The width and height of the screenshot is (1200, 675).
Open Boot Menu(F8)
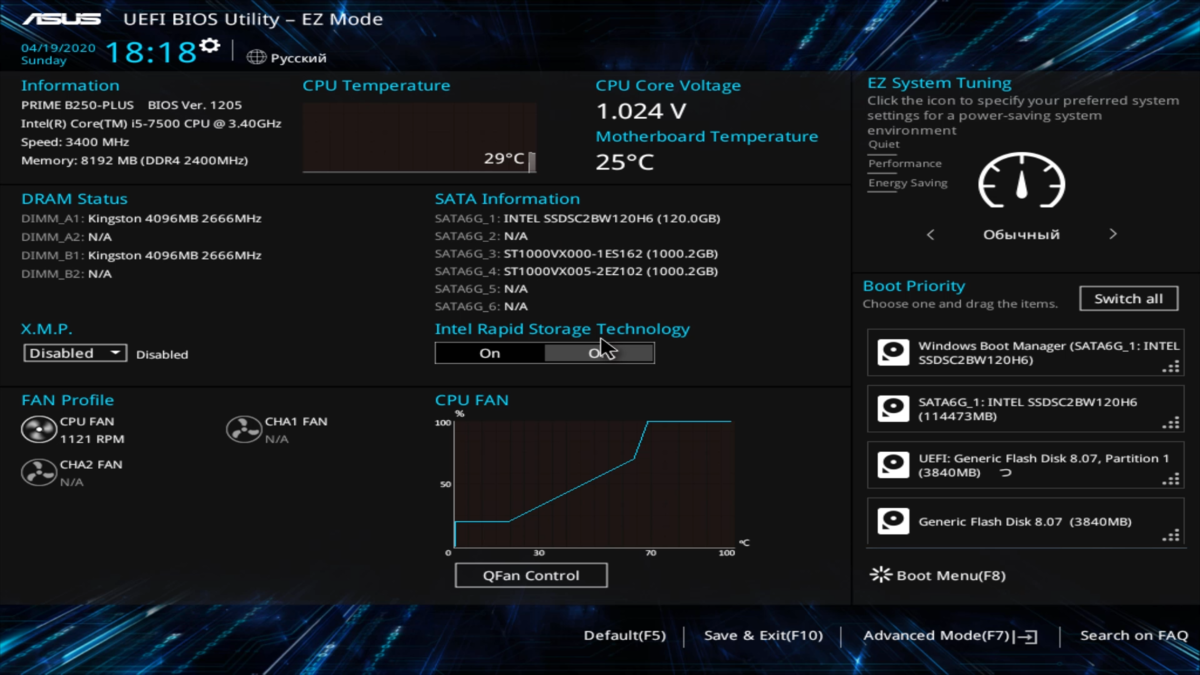[951, 575]
